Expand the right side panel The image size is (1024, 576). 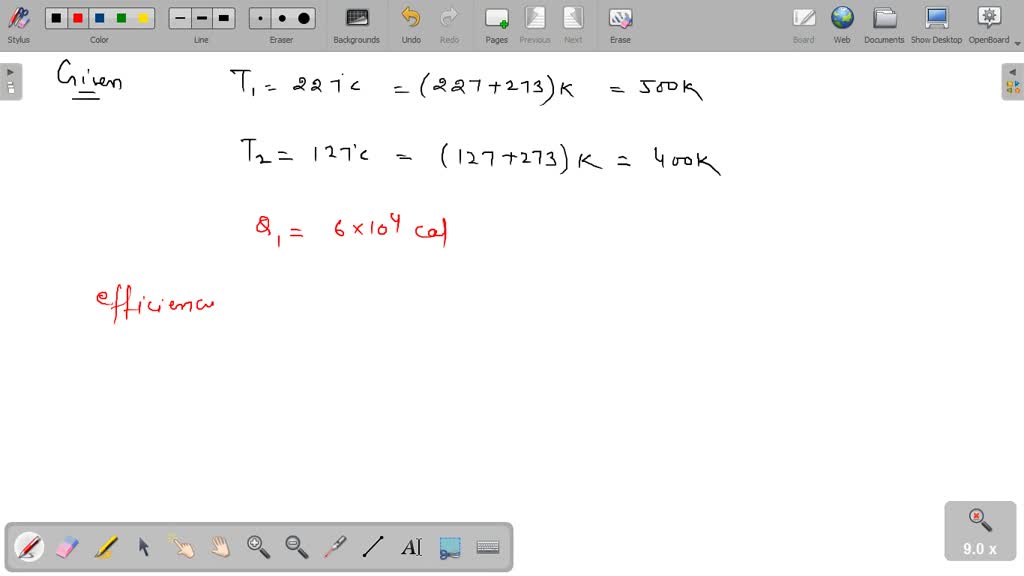(x=1014, y=71)
